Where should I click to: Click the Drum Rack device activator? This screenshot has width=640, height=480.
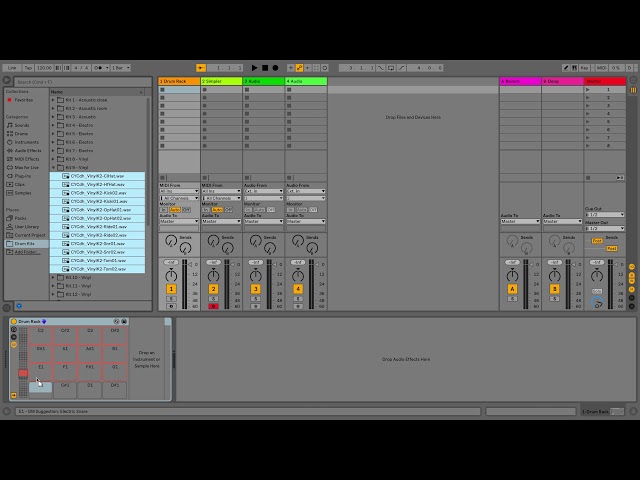[x=14, y=322]
